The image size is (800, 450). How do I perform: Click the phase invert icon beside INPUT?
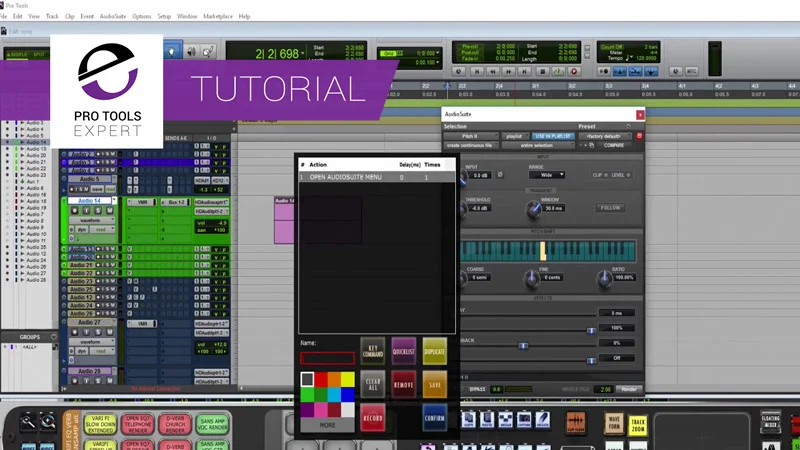point(500,175)
